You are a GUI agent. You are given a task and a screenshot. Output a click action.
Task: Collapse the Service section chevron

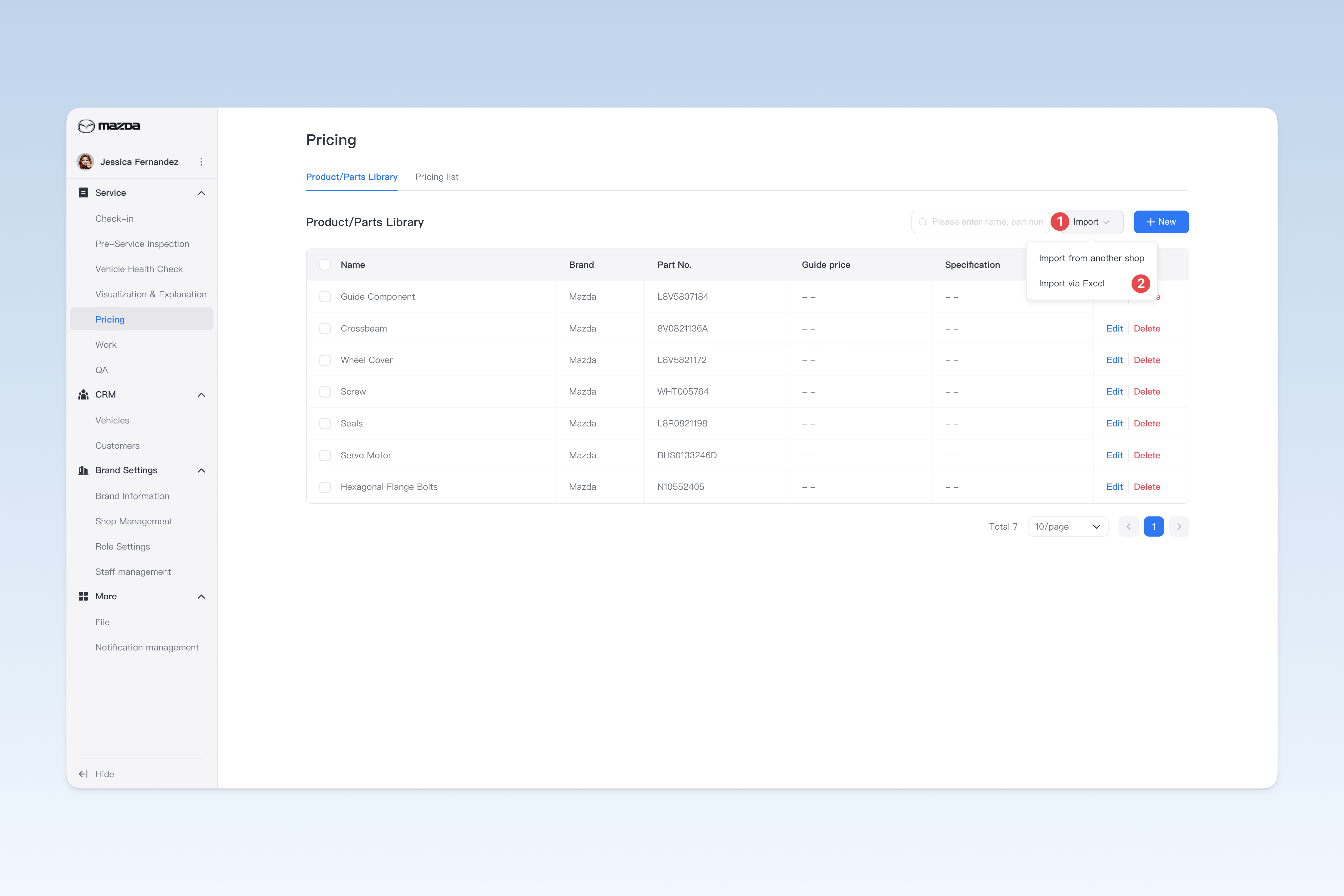click(201, 193)
